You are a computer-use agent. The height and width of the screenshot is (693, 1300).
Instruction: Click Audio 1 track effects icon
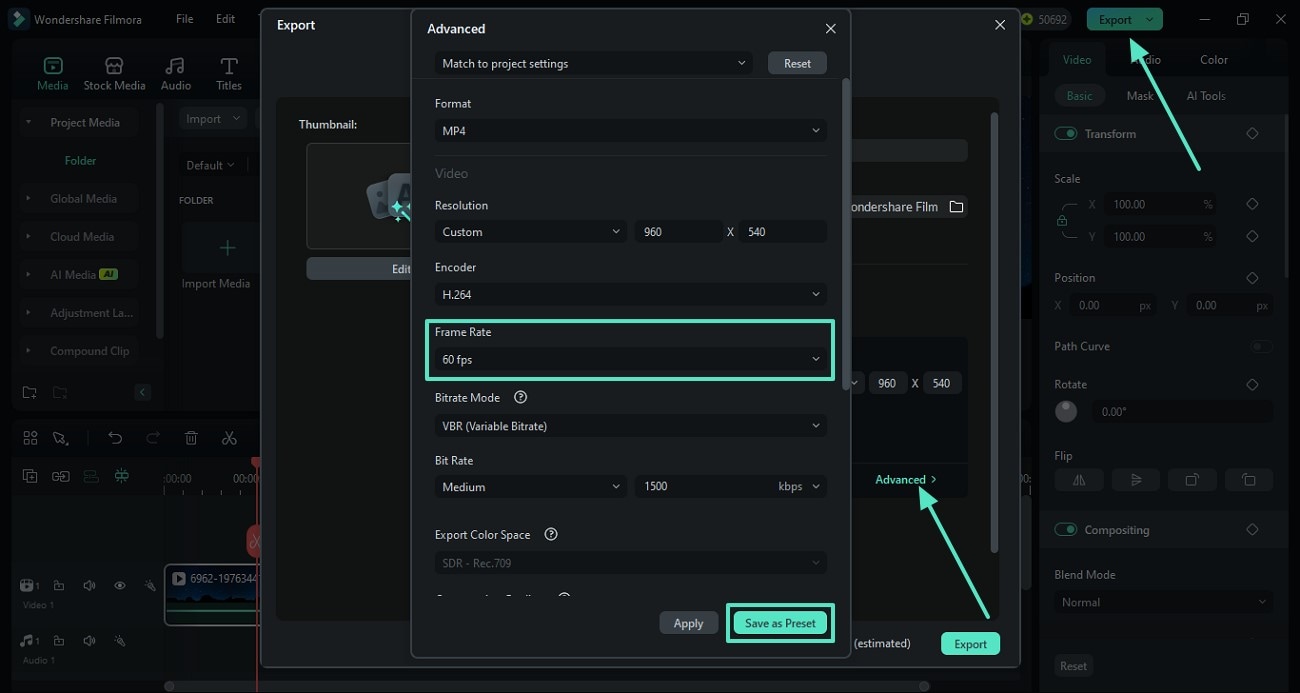[120, 641]
